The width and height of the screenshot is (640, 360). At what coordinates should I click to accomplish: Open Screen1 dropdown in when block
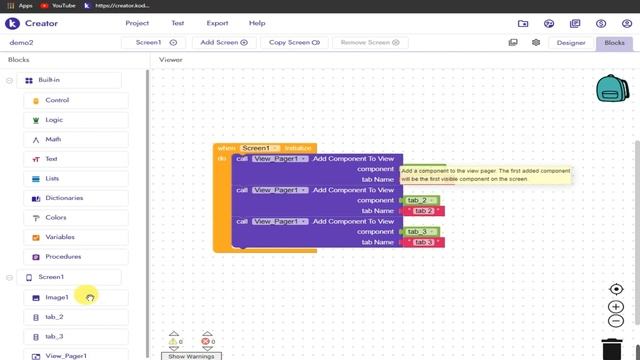pos(260,148)
